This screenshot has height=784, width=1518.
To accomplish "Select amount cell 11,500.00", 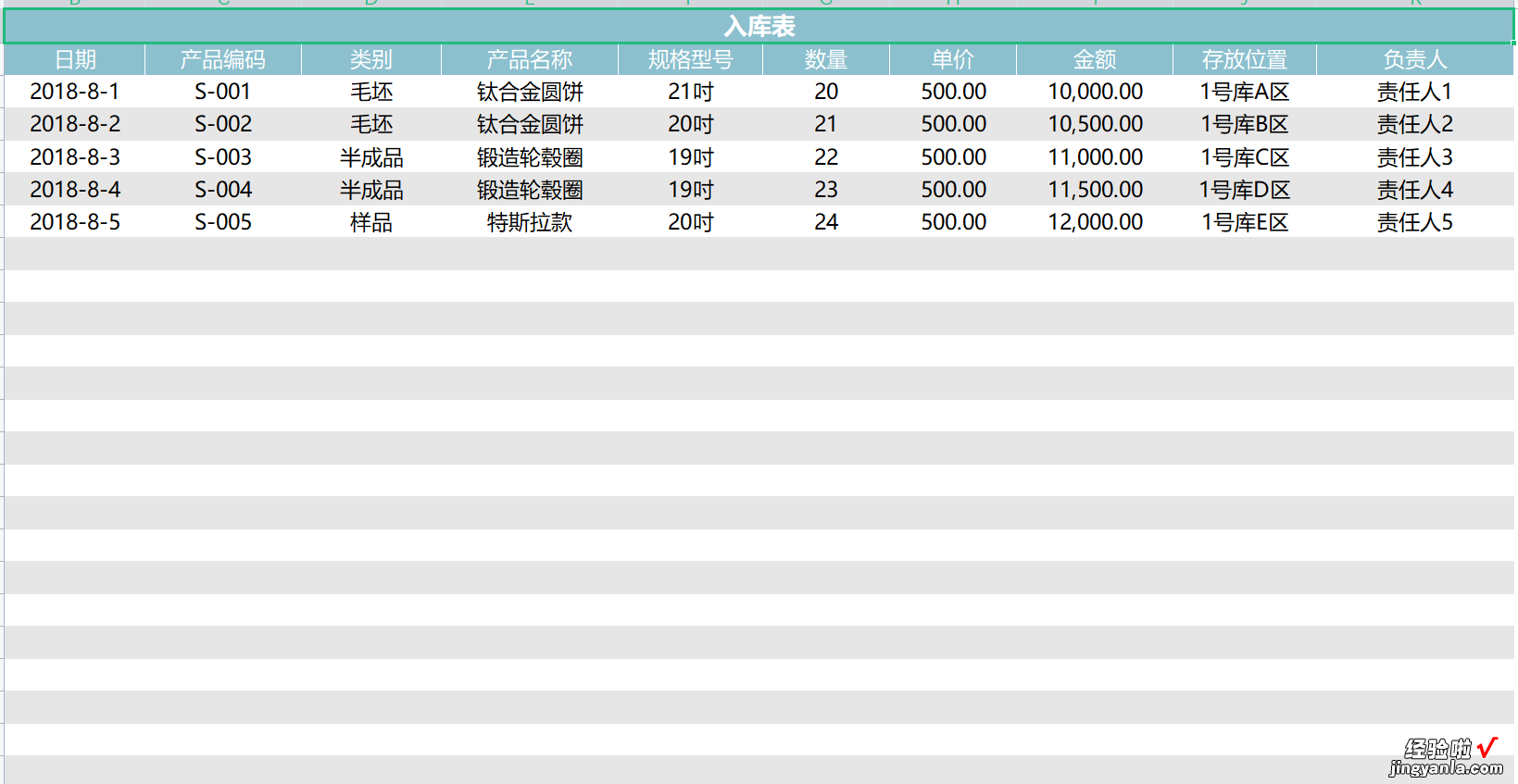I will pyautogui.click(x=1095, y=189).
